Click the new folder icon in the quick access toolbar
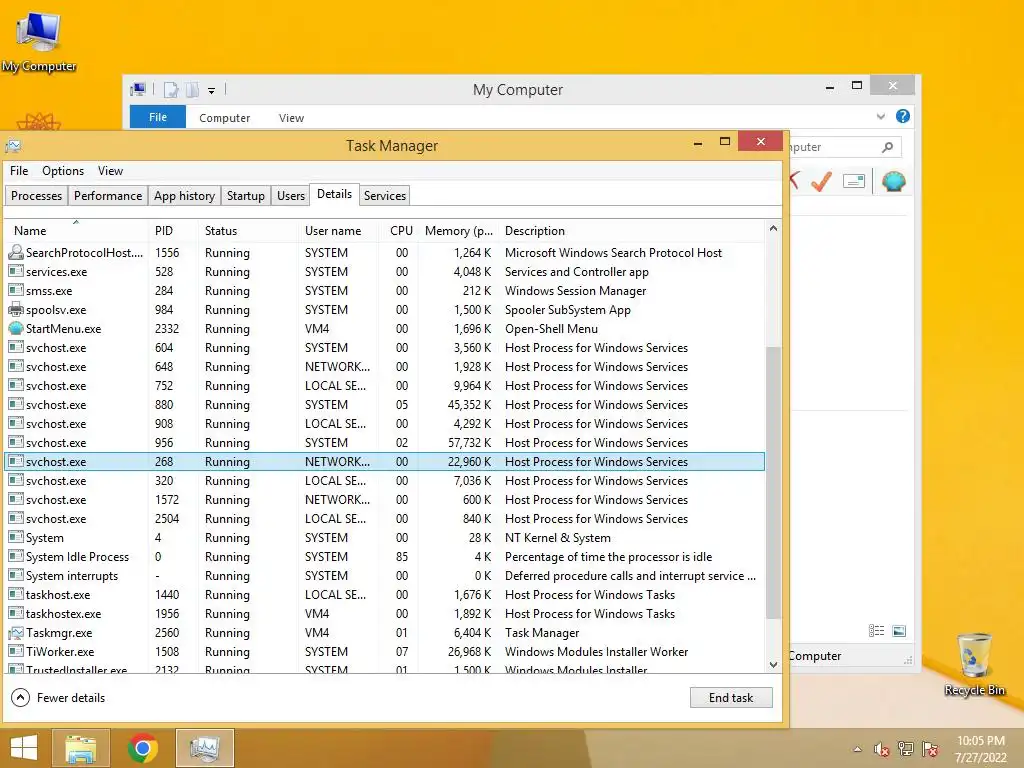This screenshot has width=1024, height=768. (x=192, y=89)
